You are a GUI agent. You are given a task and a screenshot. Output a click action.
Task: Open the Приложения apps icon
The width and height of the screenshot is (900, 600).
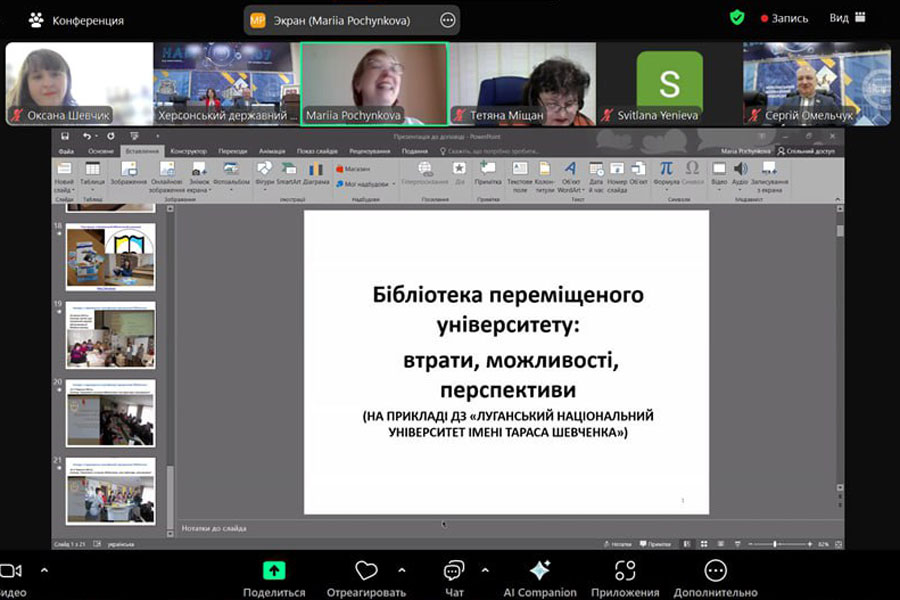pyautogui.click(x=625, y=570)
